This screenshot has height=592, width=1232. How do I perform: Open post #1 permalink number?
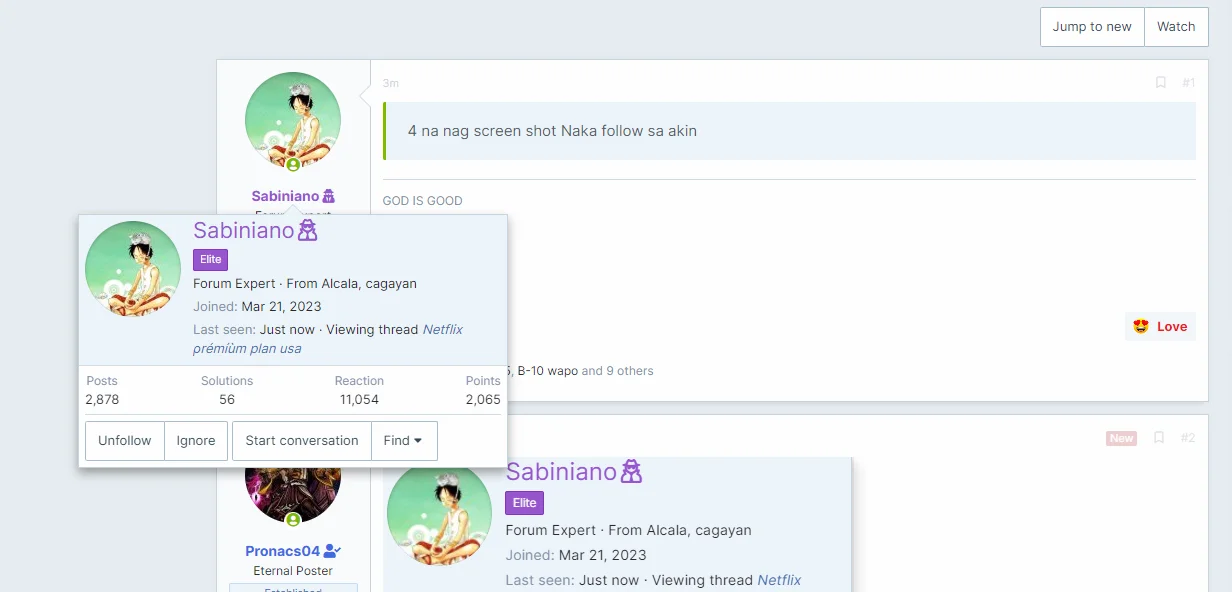pos(1188,83)
